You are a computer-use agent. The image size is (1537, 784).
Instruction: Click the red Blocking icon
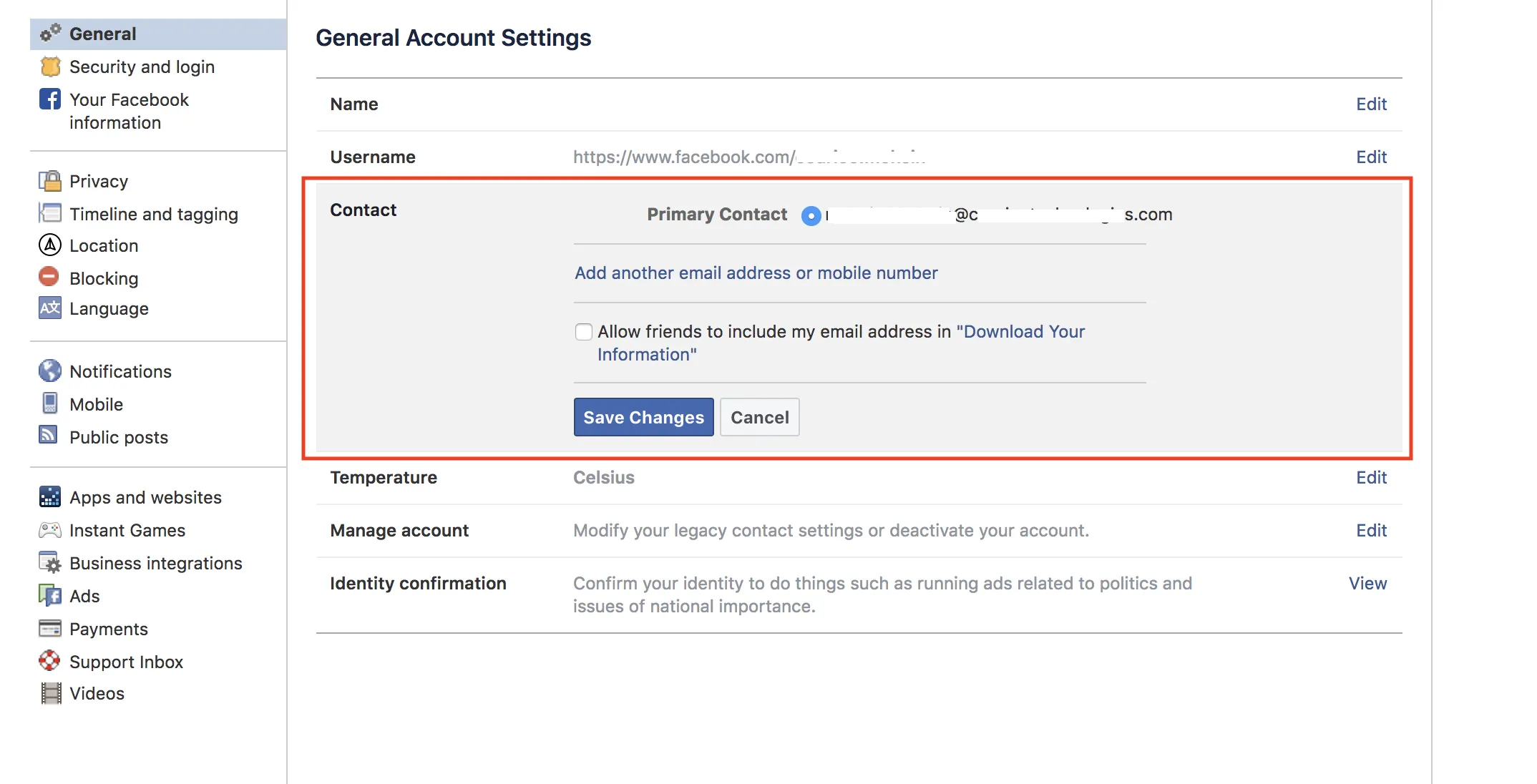(x=49, y=277)
